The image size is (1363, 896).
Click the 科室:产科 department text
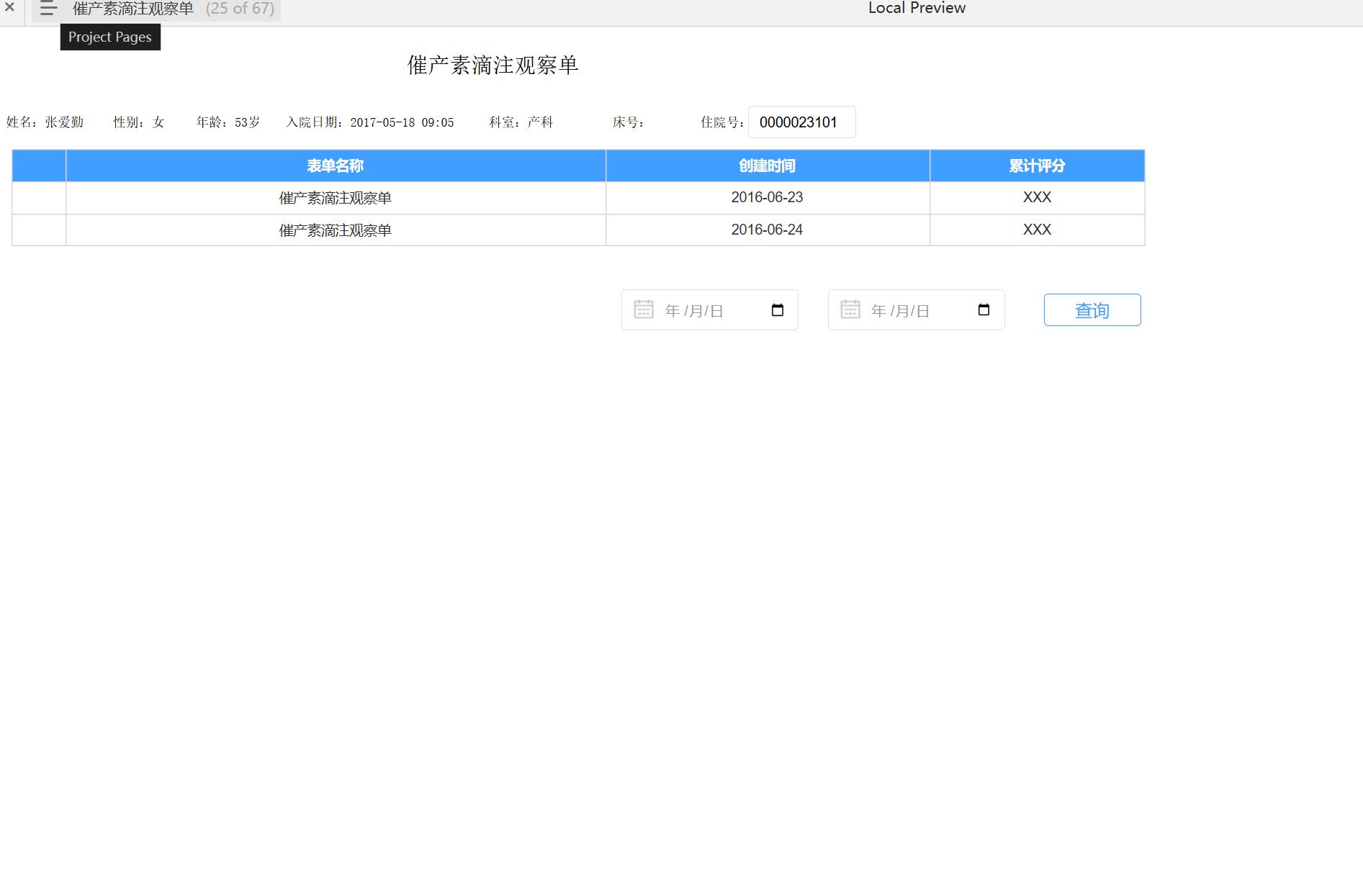coord(521,122)
